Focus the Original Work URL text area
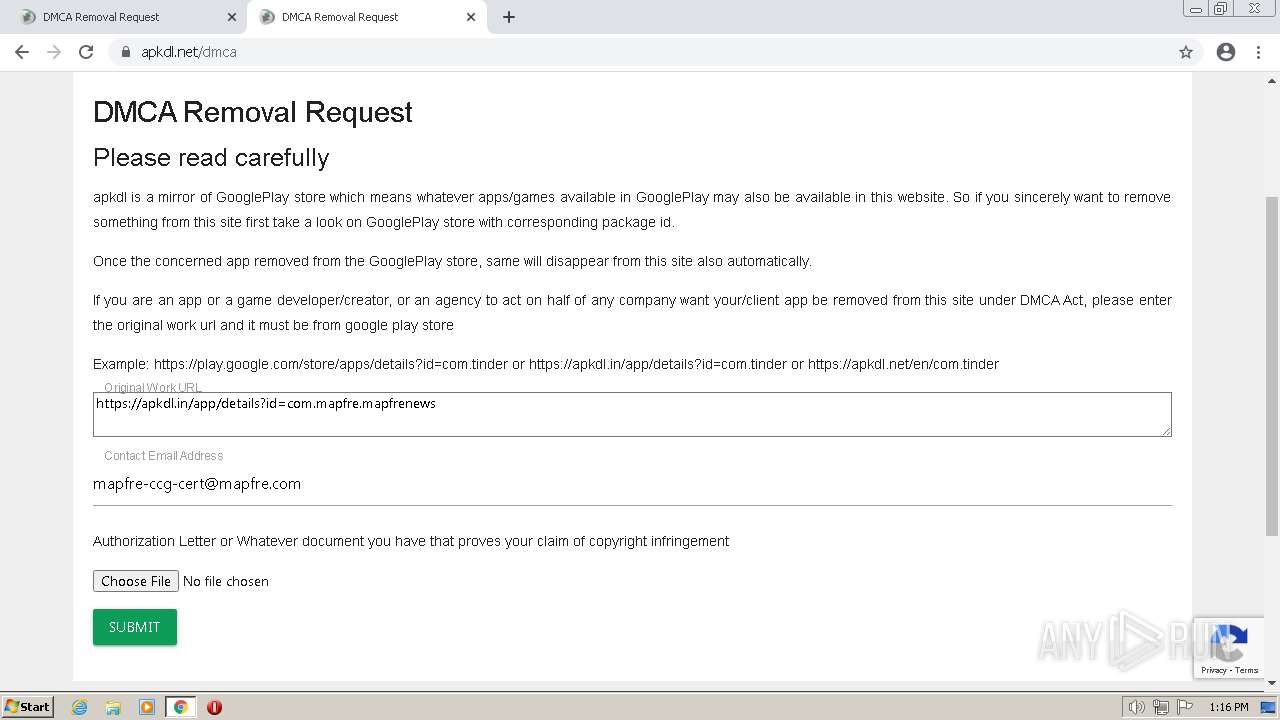This screenshot has height=720, width=1280. click(632, 414)
